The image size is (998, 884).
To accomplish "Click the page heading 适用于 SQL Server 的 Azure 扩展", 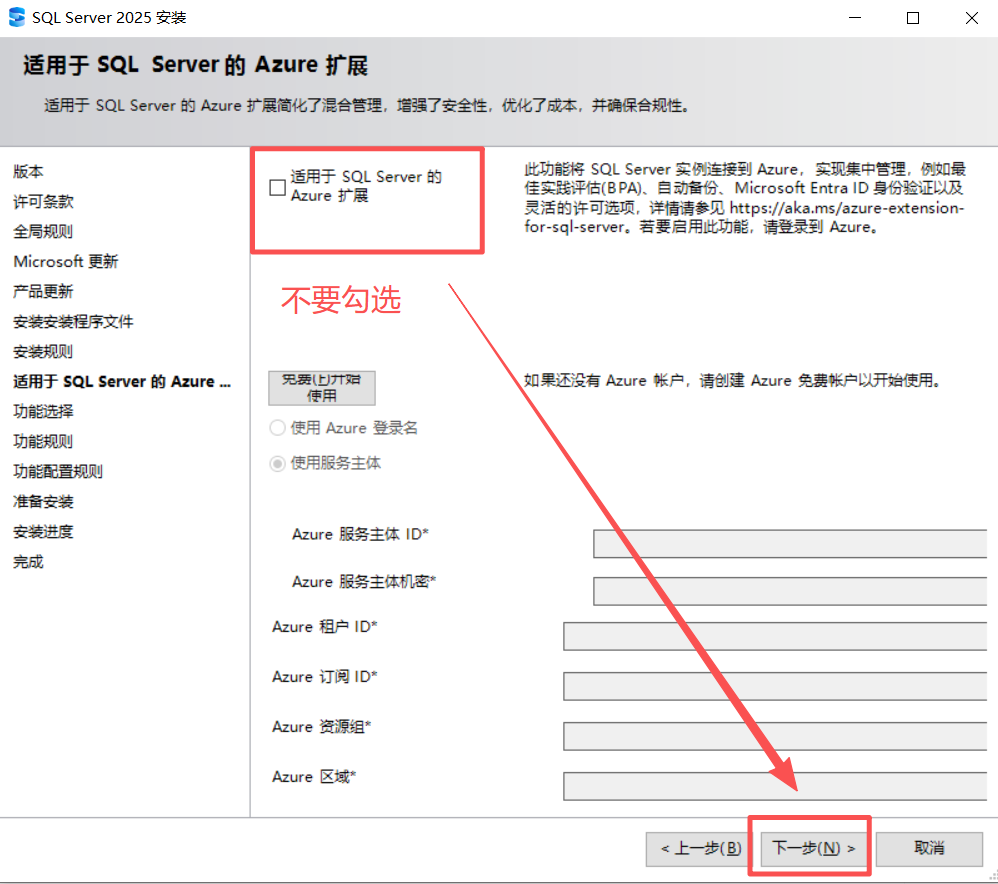I will (x=196, y=65).
